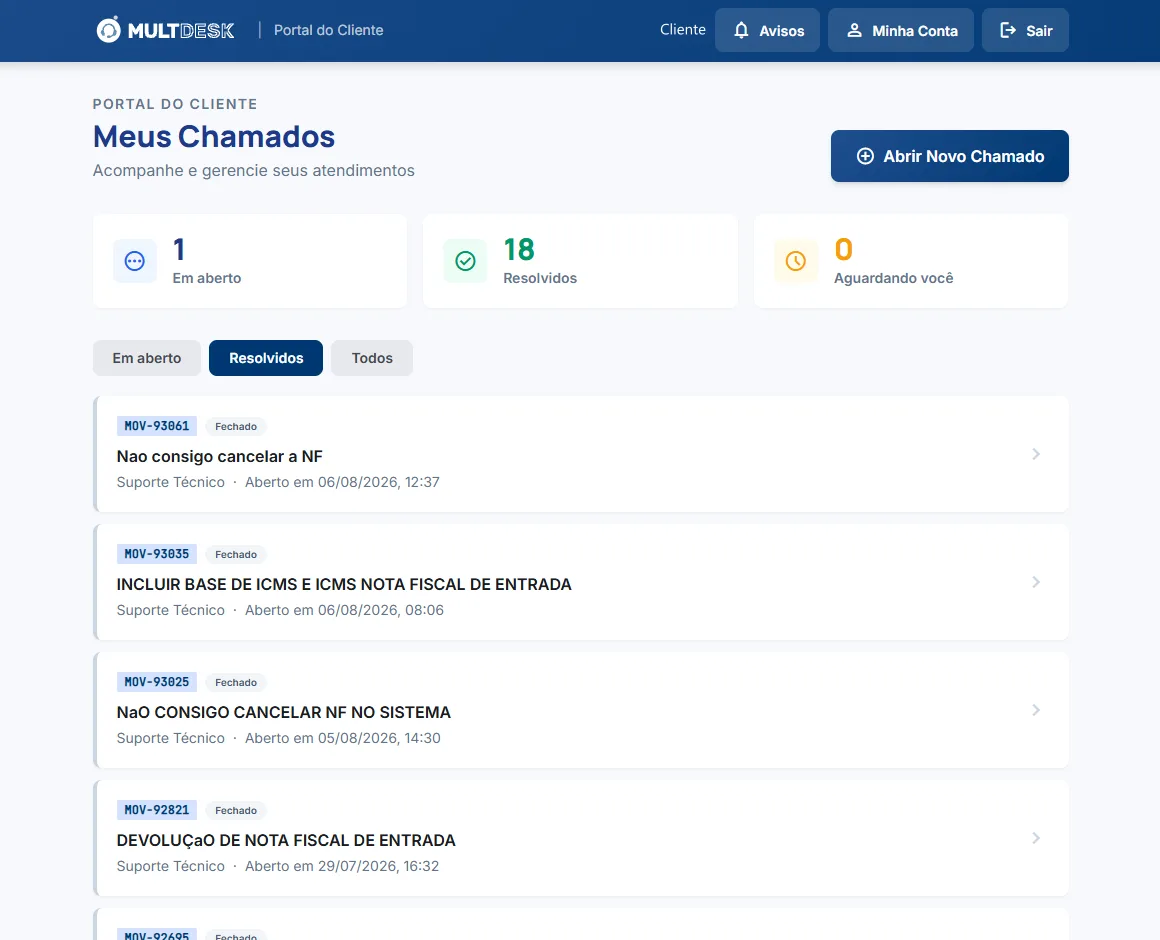Click the orange clock icon beside Aguardando você
Image resolution: width=1160 pixels, height=940 pixels.
coord(796,261)
